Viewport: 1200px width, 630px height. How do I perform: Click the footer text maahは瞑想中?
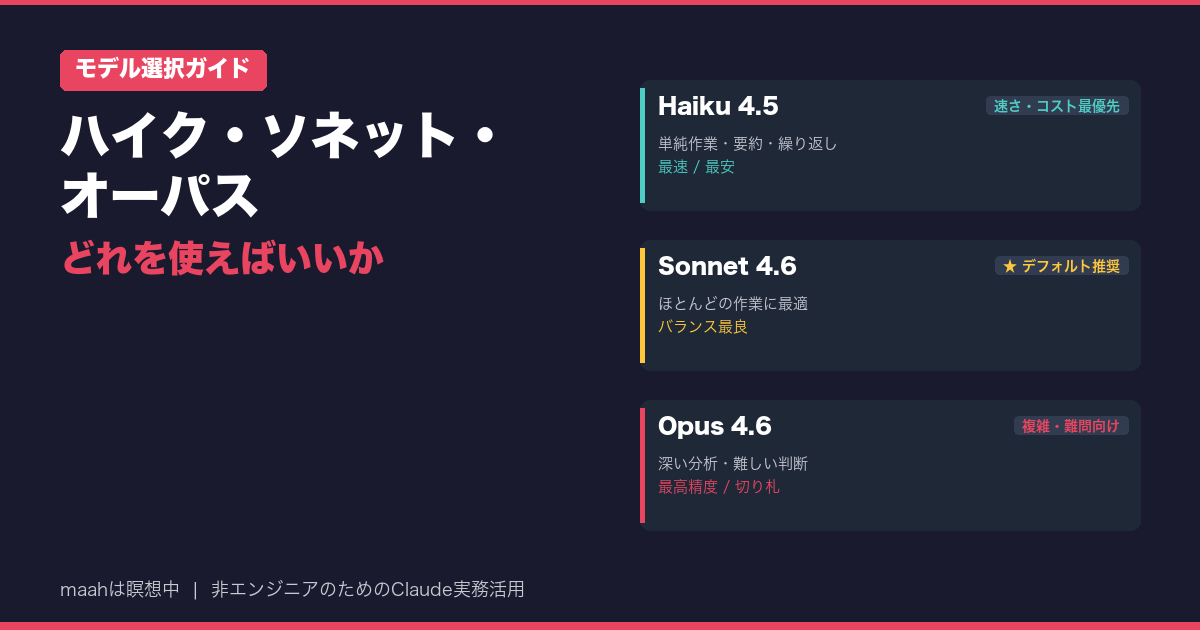(x=120, y=590)
